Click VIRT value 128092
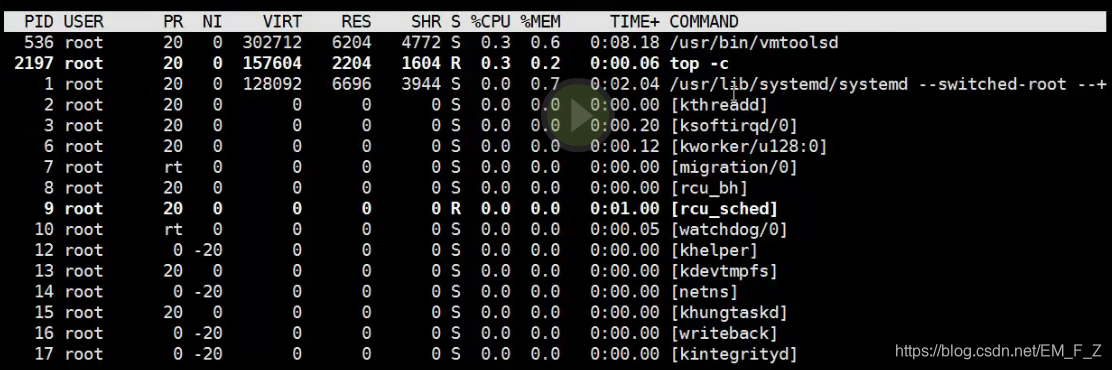Image resolution: width=1112 pixels, height=370 pixels. 272,84
